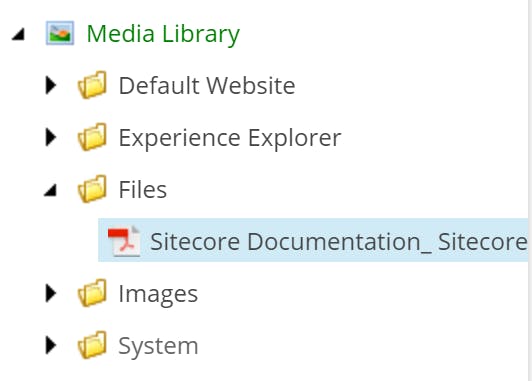Click the PDF icon of Sitecore Documentation
This screenshot has width=532, height=381.
[x=124, y=241]
